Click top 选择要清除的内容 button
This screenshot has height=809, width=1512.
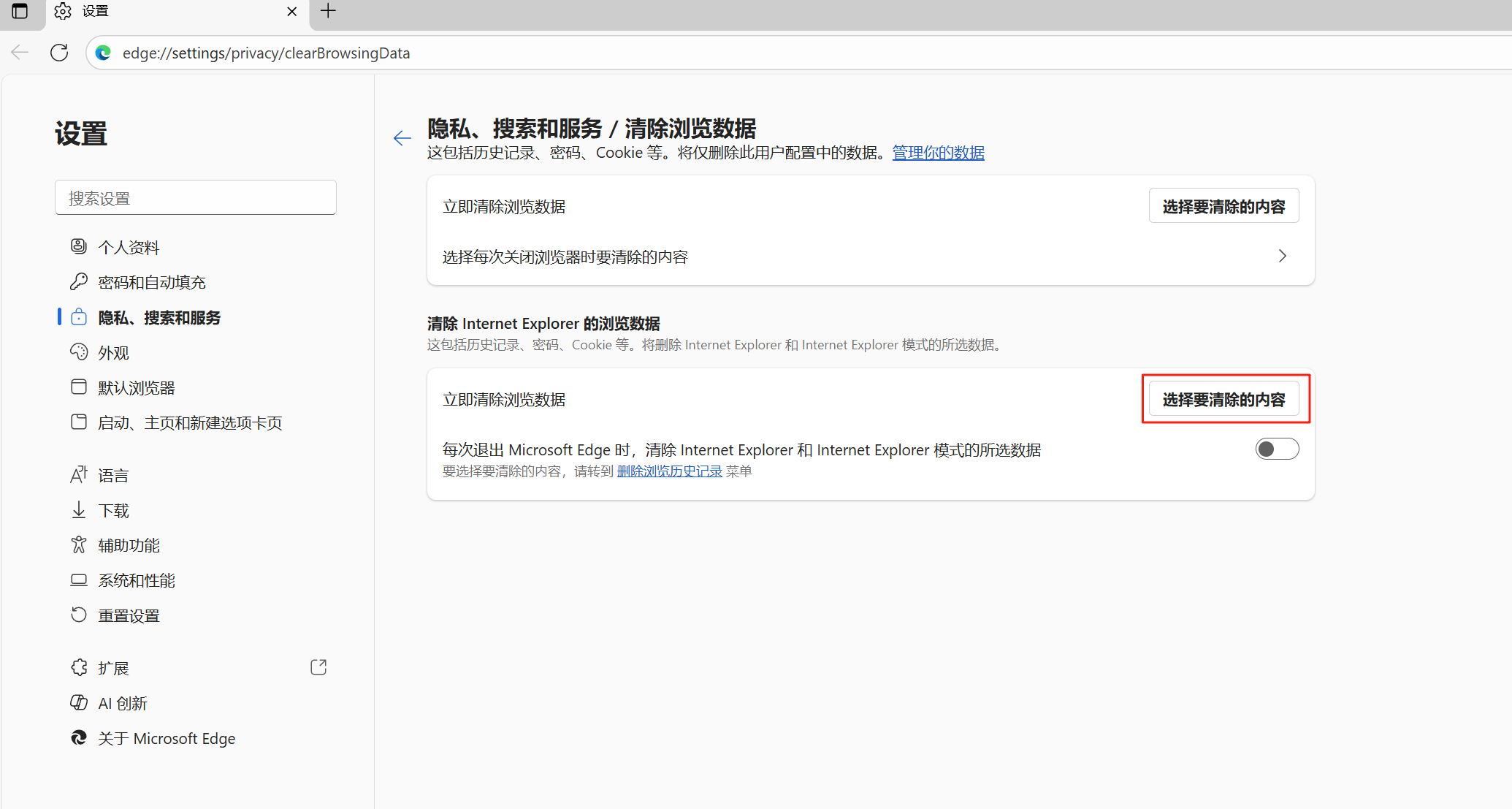[x=1223, y=207]
